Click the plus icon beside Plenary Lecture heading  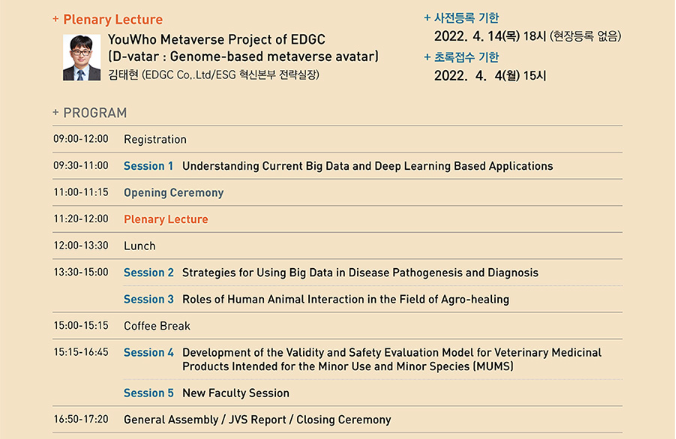click(55, 19)
